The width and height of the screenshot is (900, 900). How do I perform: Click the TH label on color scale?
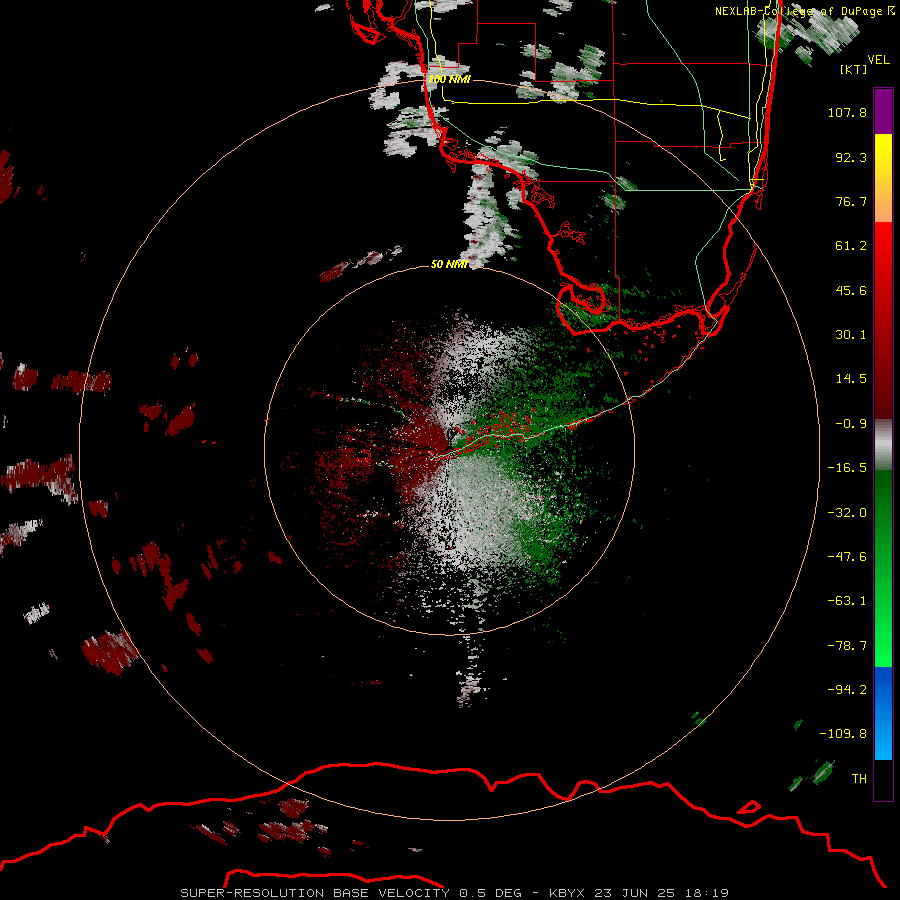(859, 779)
